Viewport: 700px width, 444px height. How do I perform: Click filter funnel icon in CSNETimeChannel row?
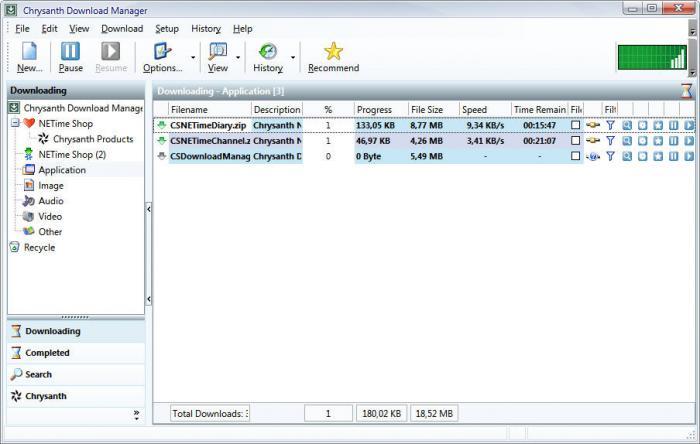pos(610,141)
